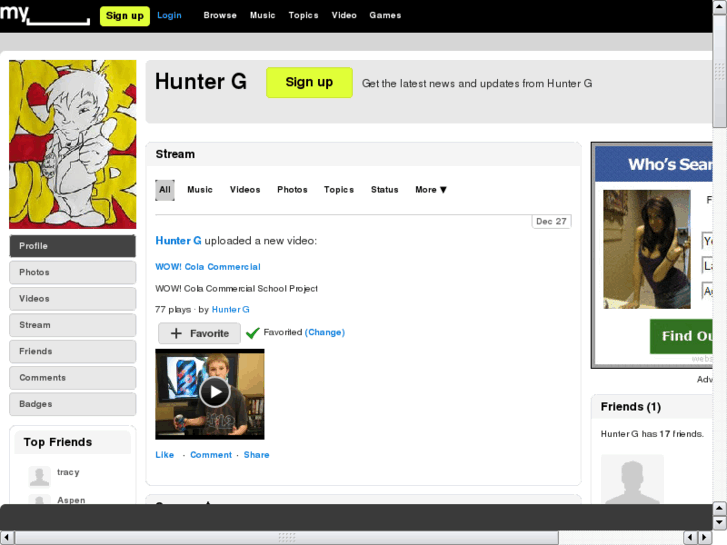Open the Comments sidebar section
727x545 pixels.
(73, 378)
